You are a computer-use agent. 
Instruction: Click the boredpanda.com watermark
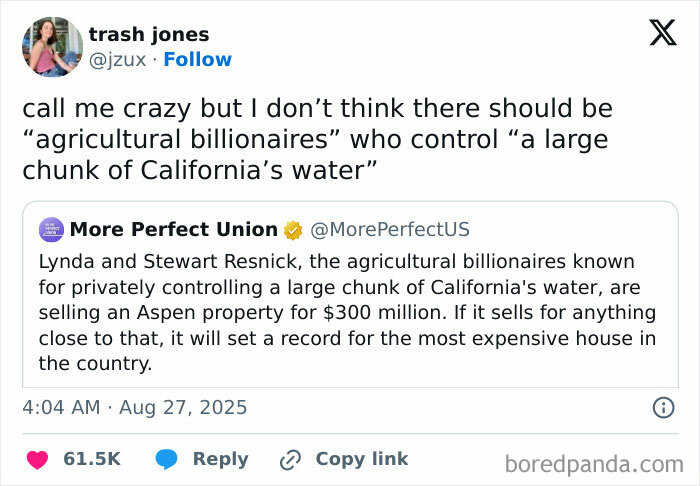[x=594, y=464]
